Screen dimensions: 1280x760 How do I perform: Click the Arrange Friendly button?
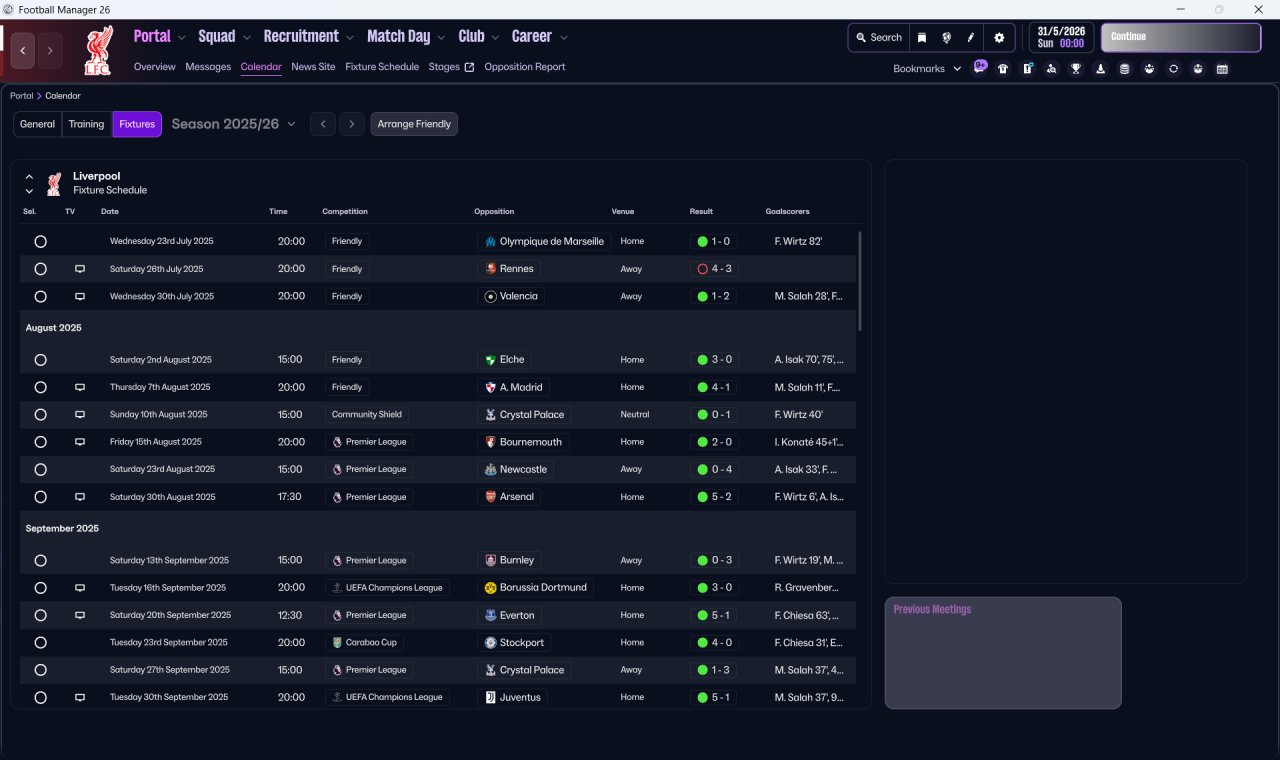pyautogui.click(x=414, y=124)
